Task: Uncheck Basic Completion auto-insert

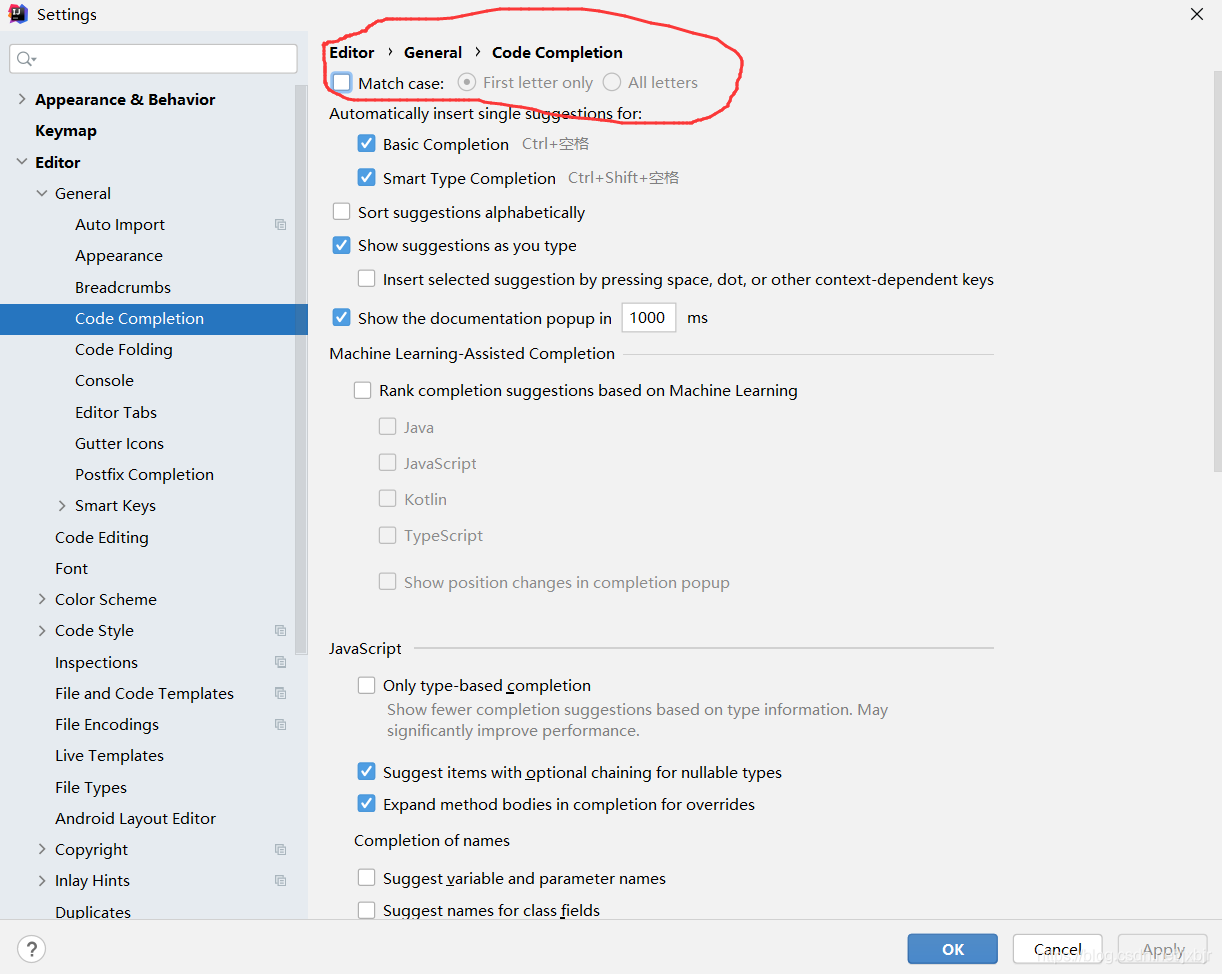Action: point(366,144)
